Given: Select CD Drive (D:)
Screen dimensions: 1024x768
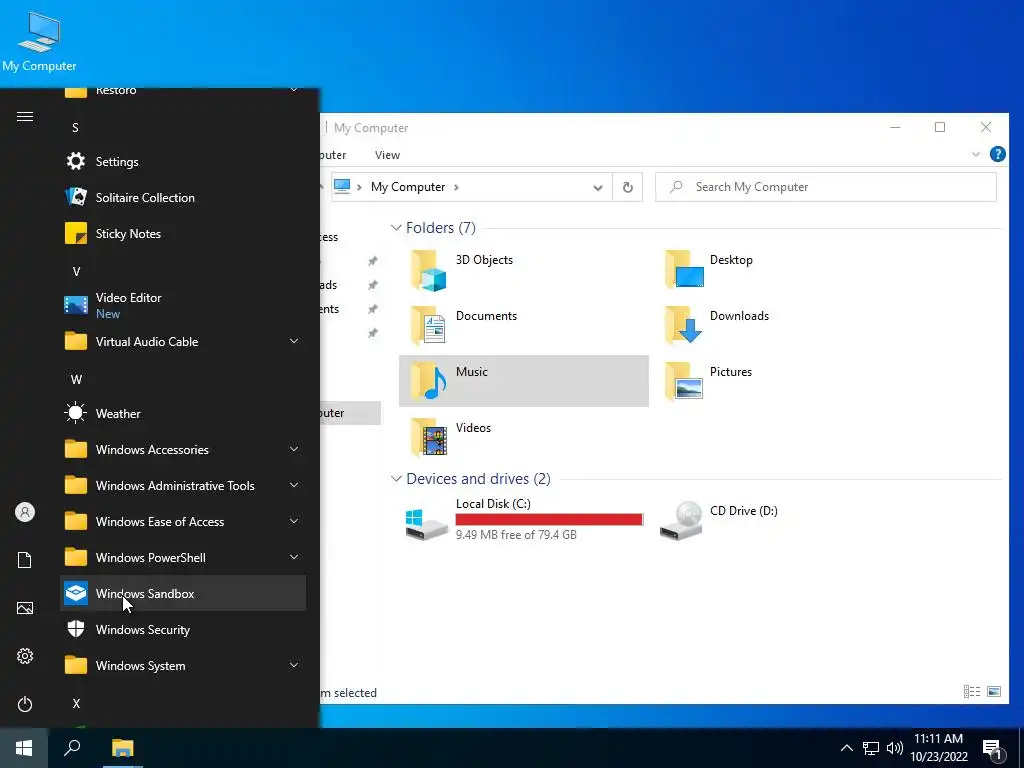Looking at the screenshot, I should tap(777, 520).
